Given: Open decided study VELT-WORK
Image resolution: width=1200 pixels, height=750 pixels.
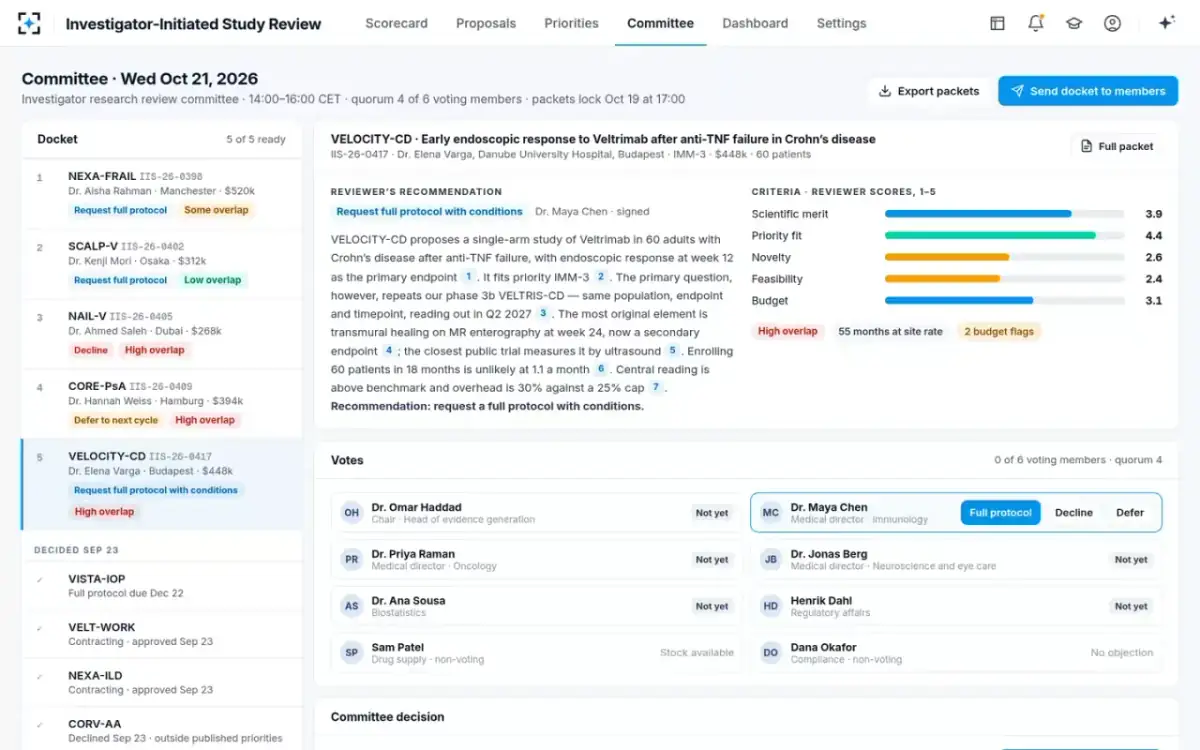Looking at the screenshot, I should coord(161,635).
